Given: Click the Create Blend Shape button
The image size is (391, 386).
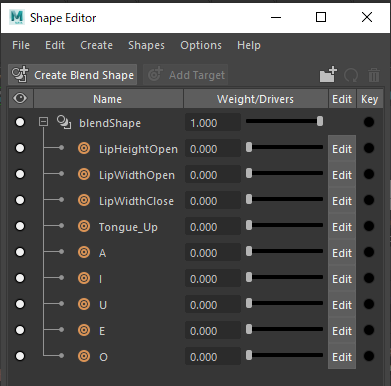Looking at the screenshot, I should click(73, 74).
